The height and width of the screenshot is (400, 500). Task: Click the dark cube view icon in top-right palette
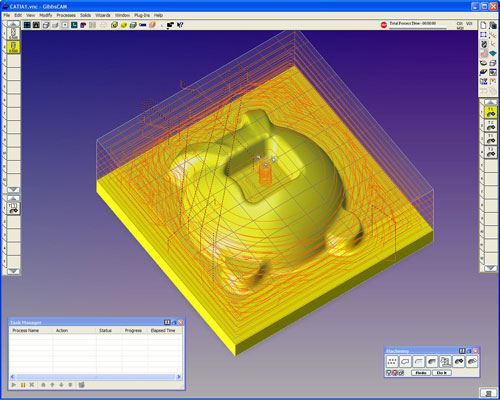[x=493, y=25]
